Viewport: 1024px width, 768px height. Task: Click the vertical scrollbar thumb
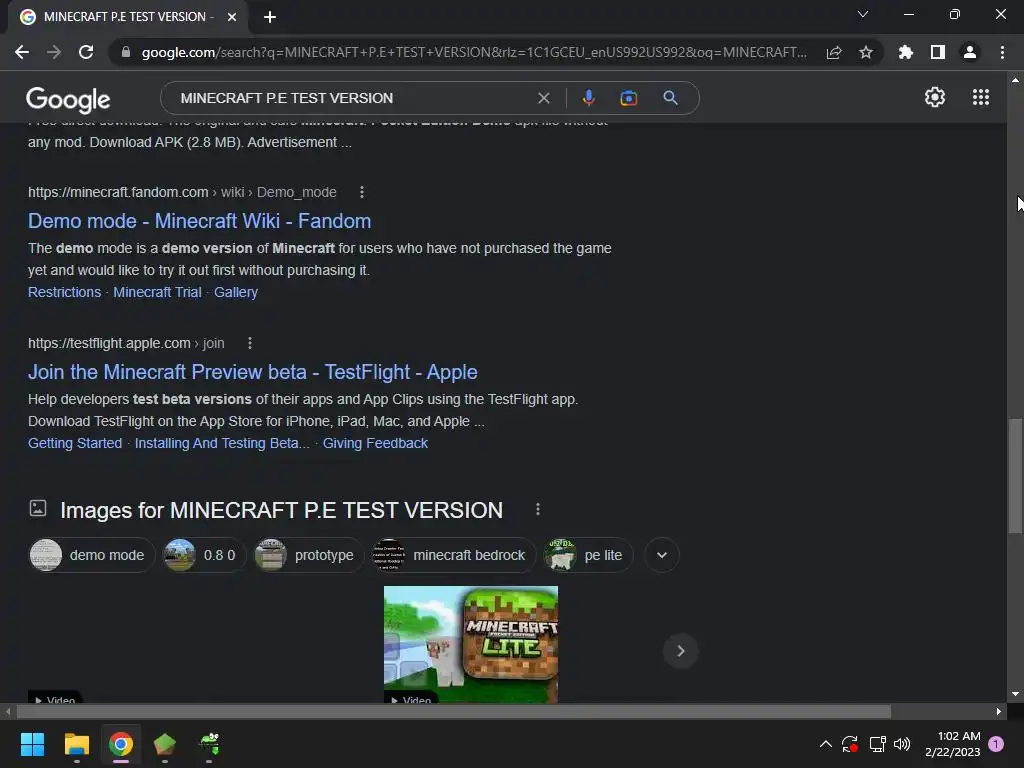coord(1015,475)
